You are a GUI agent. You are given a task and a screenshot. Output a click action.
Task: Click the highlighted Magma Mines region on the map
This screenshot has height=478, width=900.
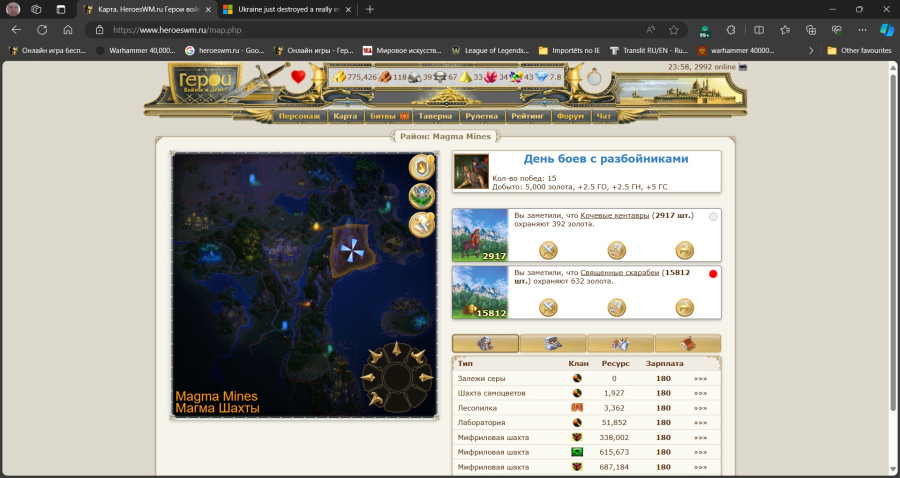click(x=352, y=251)
